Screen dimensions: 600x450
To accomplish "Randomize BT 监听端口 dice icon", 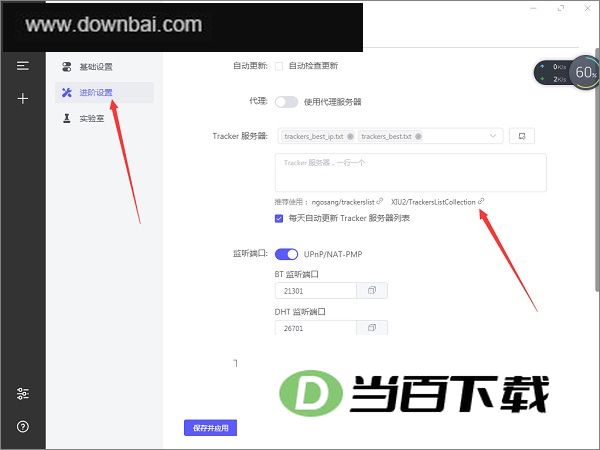I will [x=372, y=290].
